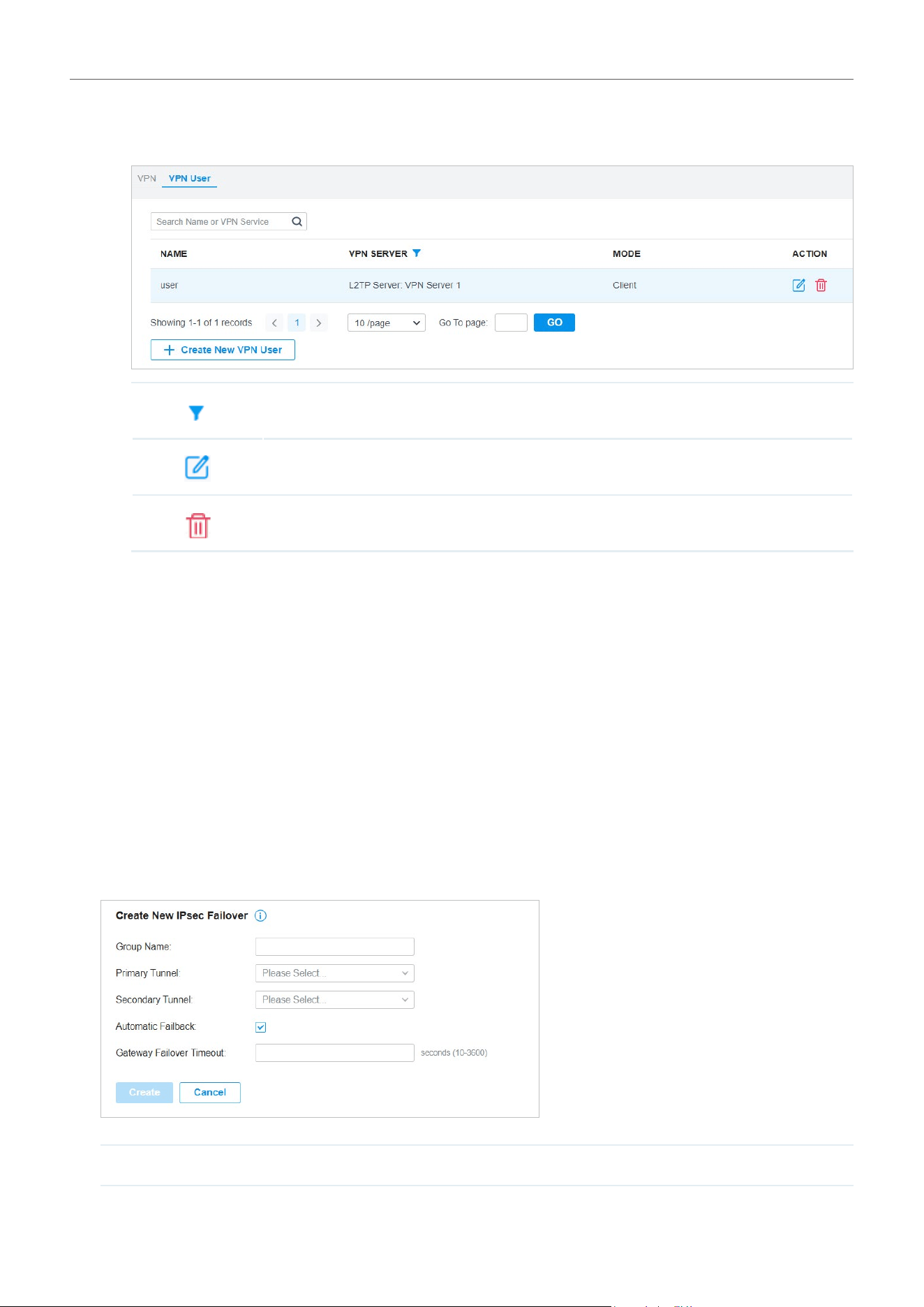
Task: Click the Group Name input field
Action: pyautogui.click(x=335, y=947)
